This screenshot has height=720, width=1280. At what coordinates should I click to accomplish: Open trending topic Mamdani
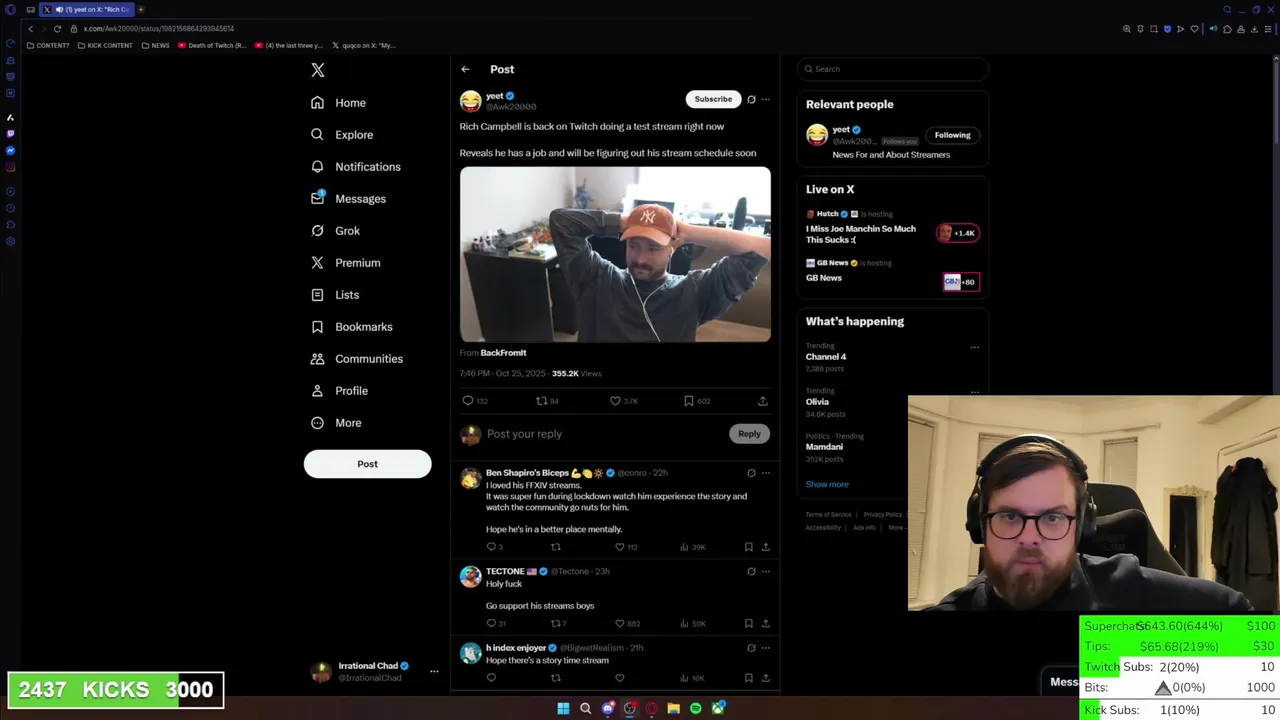coord(824,447)
